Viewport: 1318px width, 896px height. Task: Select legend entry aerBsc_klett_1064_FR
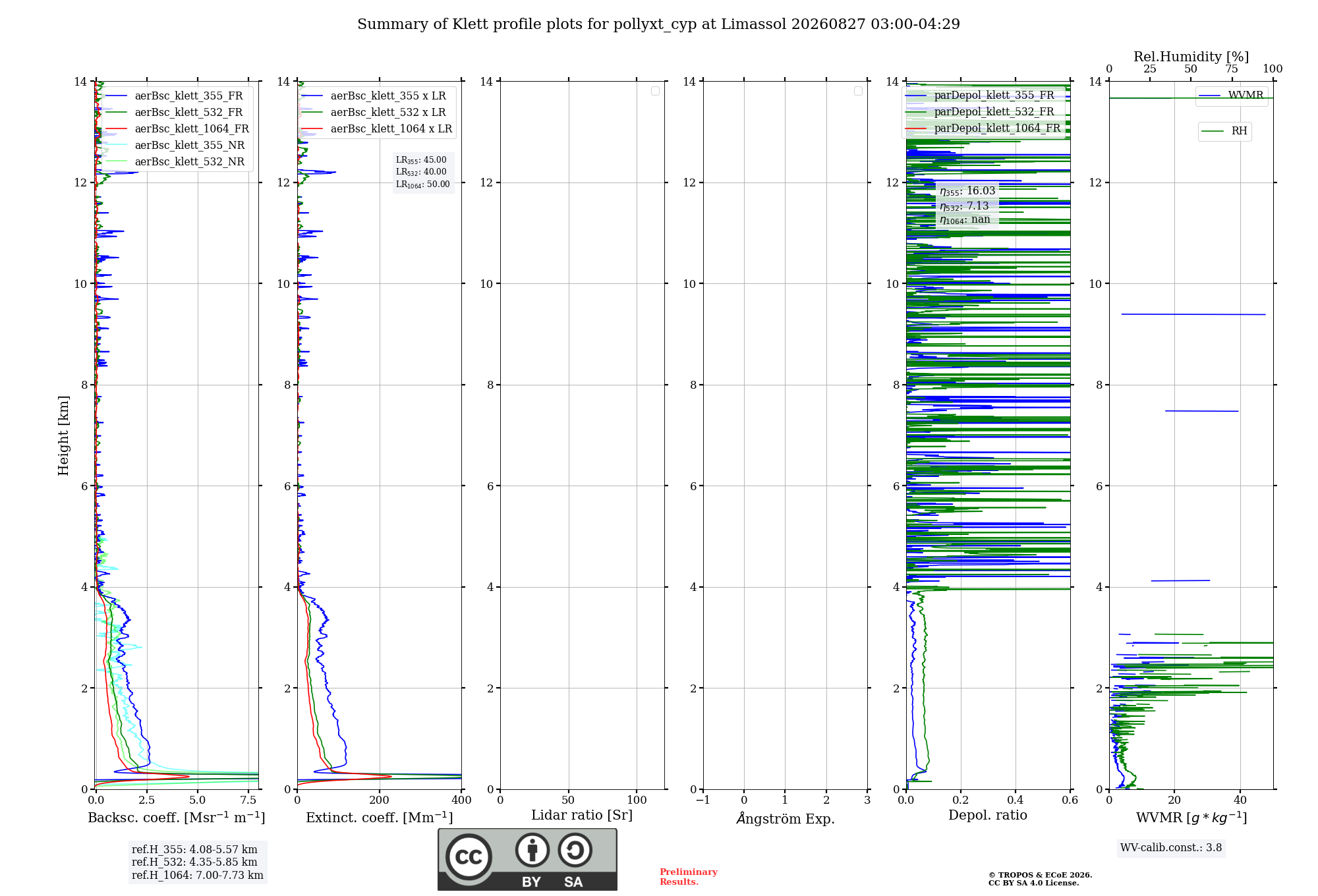click(x=177, y=128)
